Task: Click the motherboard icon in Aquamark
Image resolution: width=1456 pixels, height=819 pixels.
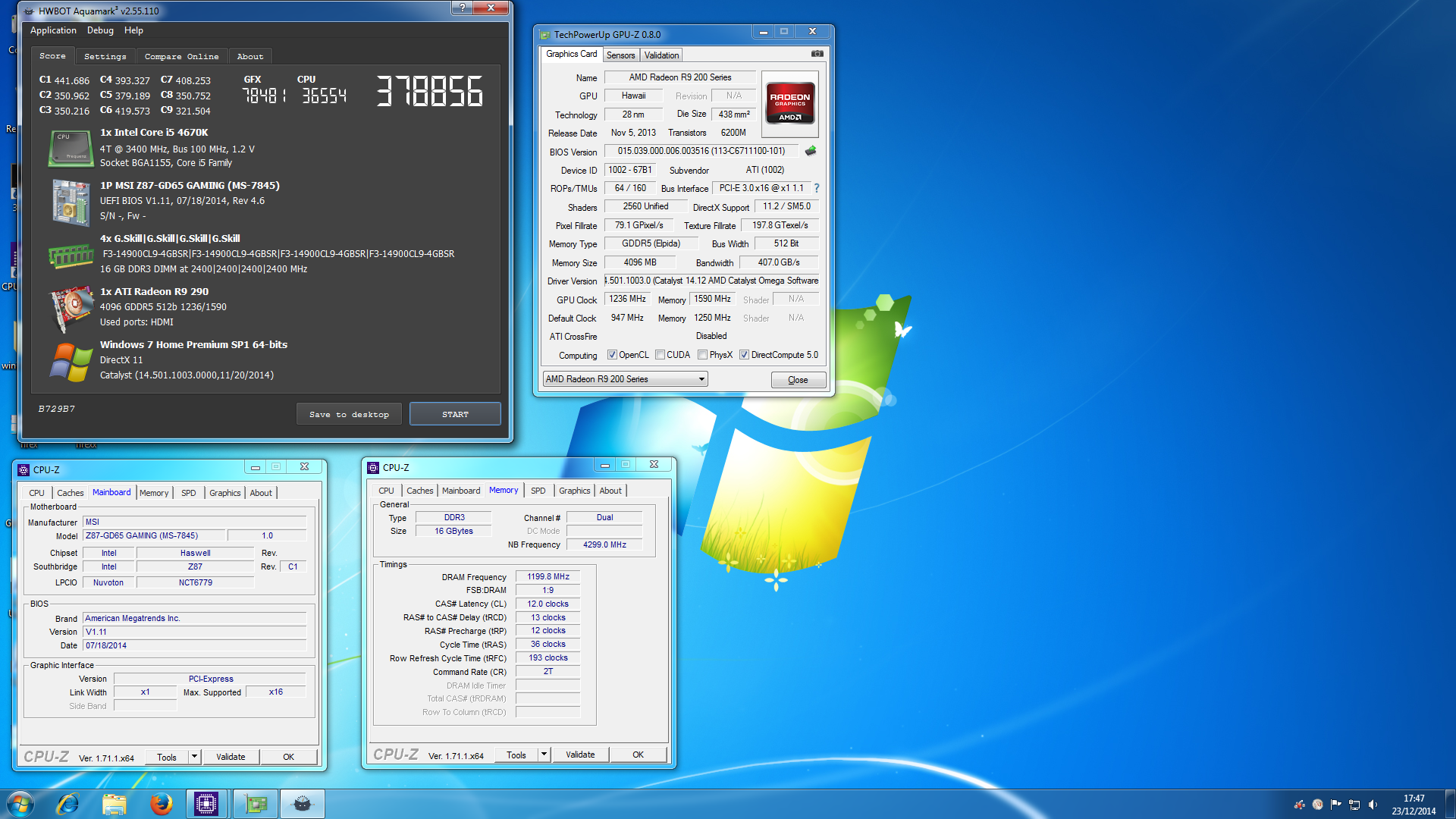Action: (x=71, y=202)
